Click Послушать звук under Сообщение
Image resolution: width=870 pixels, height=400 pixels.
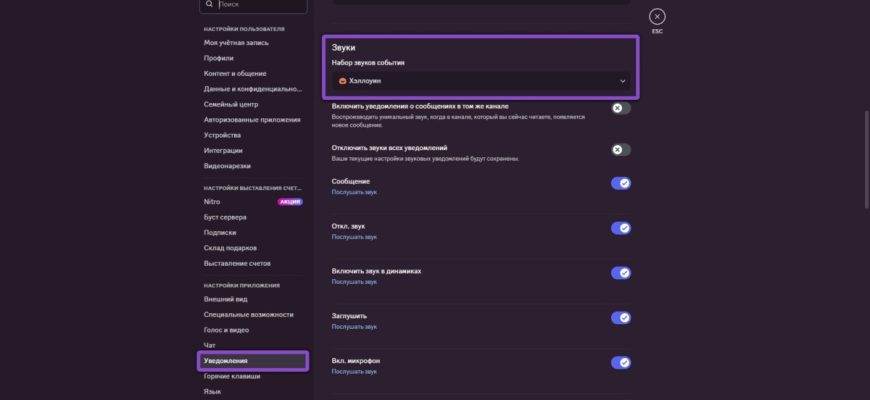click(x=354, y=192)
